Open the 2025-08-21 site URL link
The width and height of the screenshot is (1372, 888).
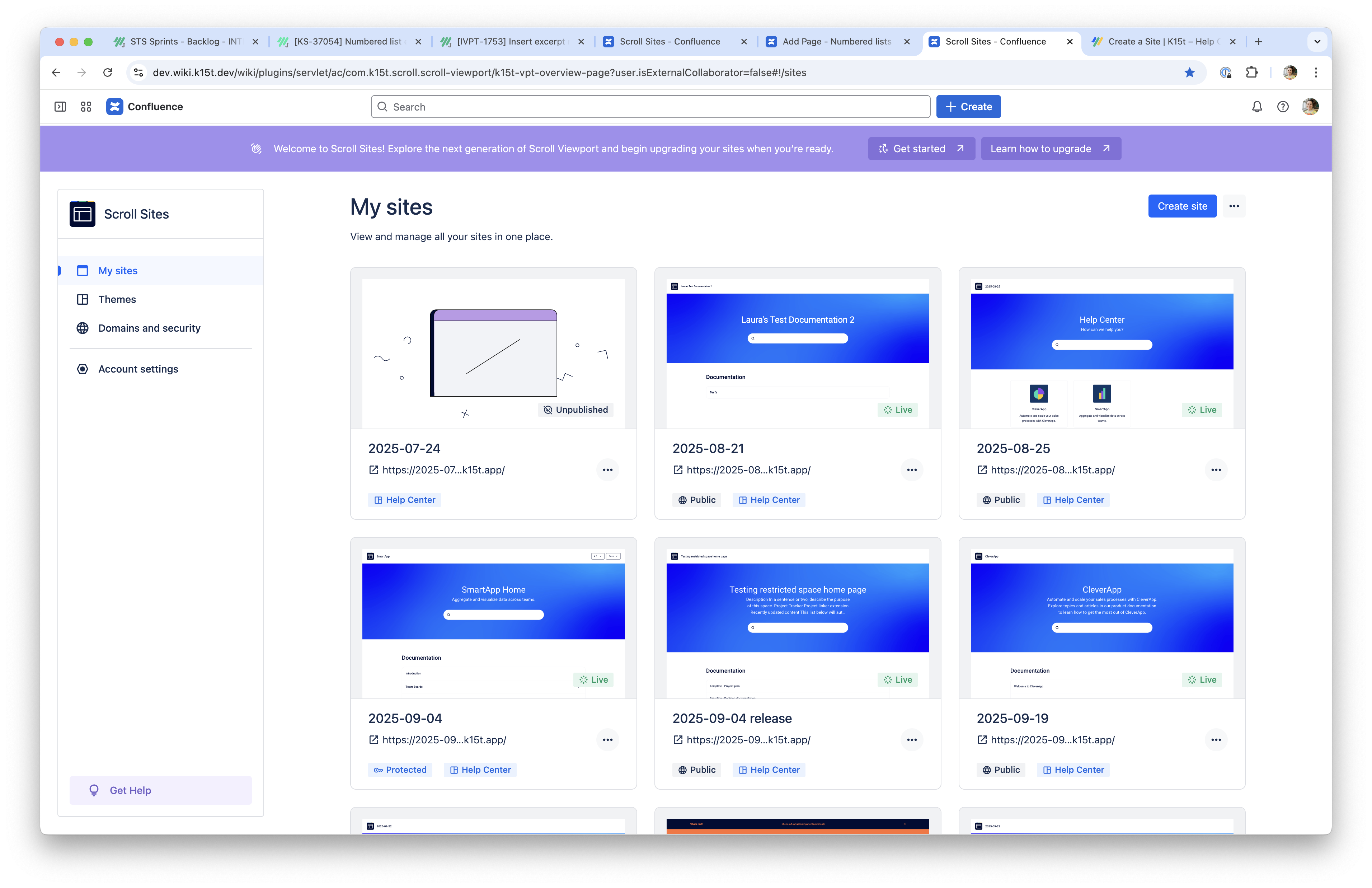click(x=748, y=470)
